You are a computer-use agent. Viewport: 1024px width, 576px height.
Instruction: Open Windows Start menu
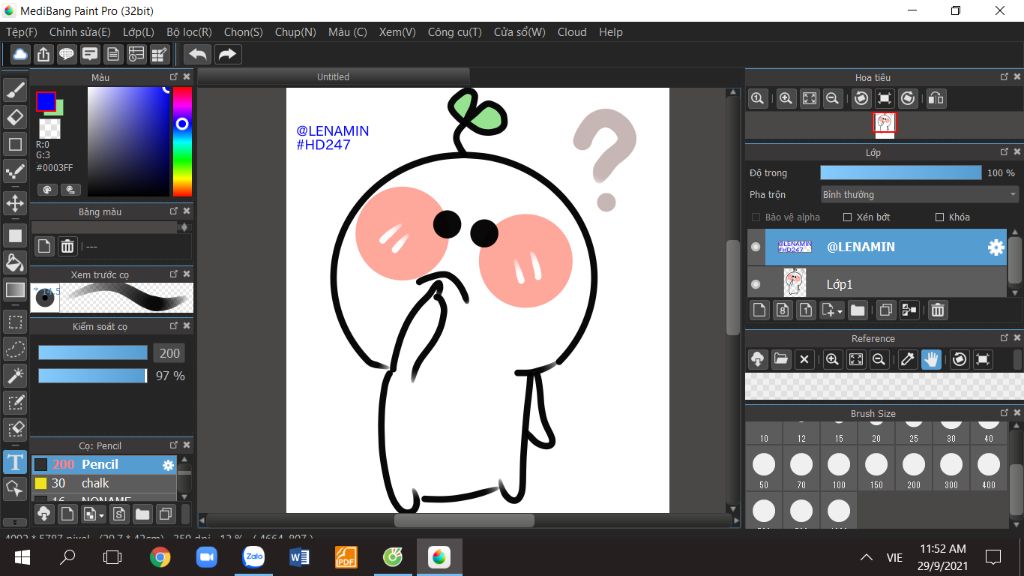[22, 557]
